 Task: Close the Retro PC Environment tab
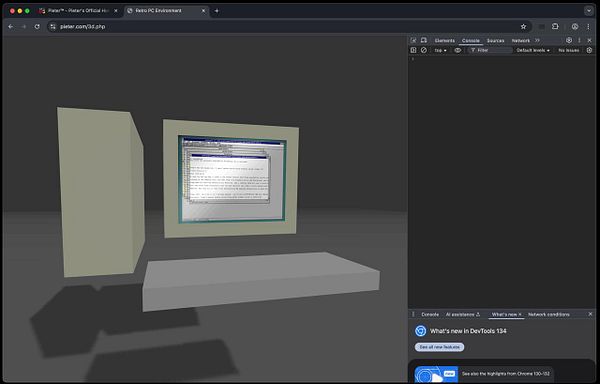(x=204, y=11)
